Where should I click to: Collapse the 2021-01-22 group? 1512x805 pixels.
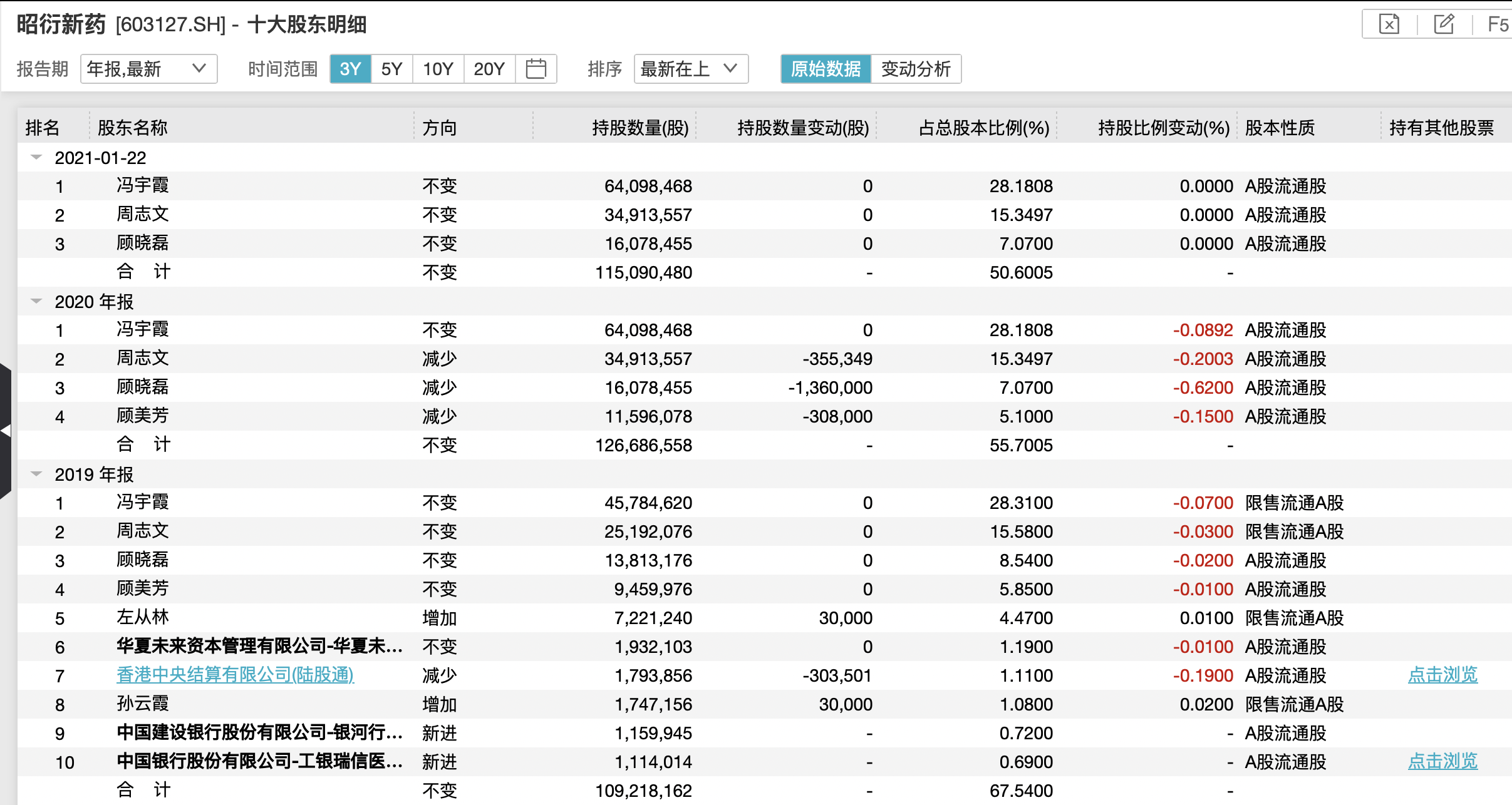(36, 158)
